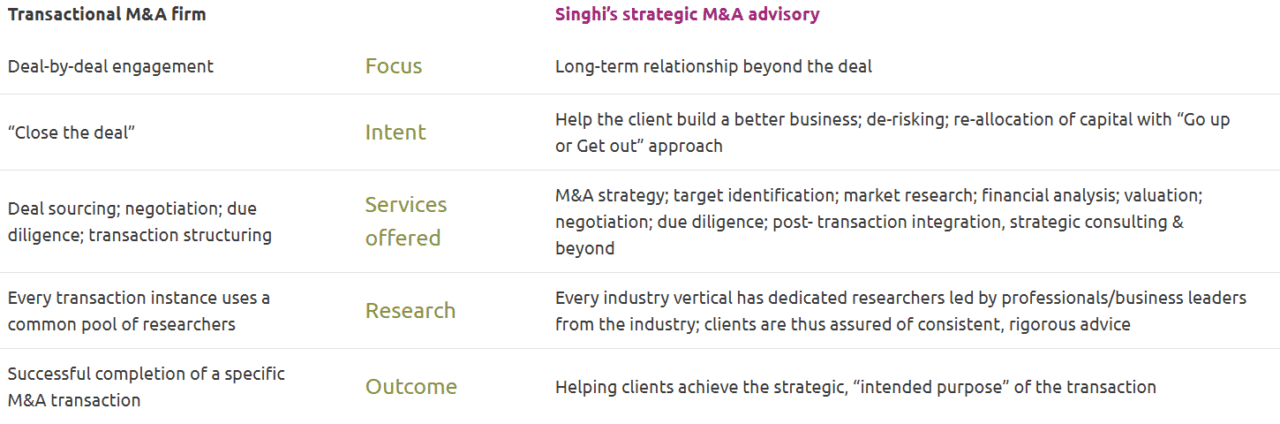Click the 'Singhi's strategic M&A advisory' heading
This screenshot has height=424, width=1280.
[687, 15]
